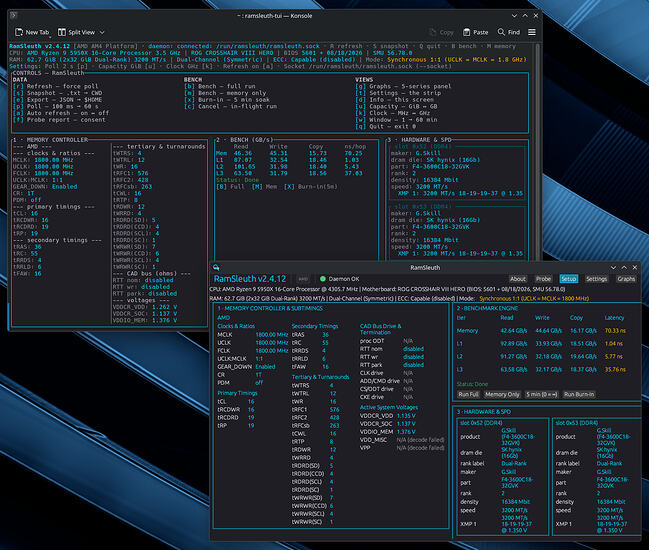Select the Probe tab
This screenshot has height=550, width=649.
point(543,279)
